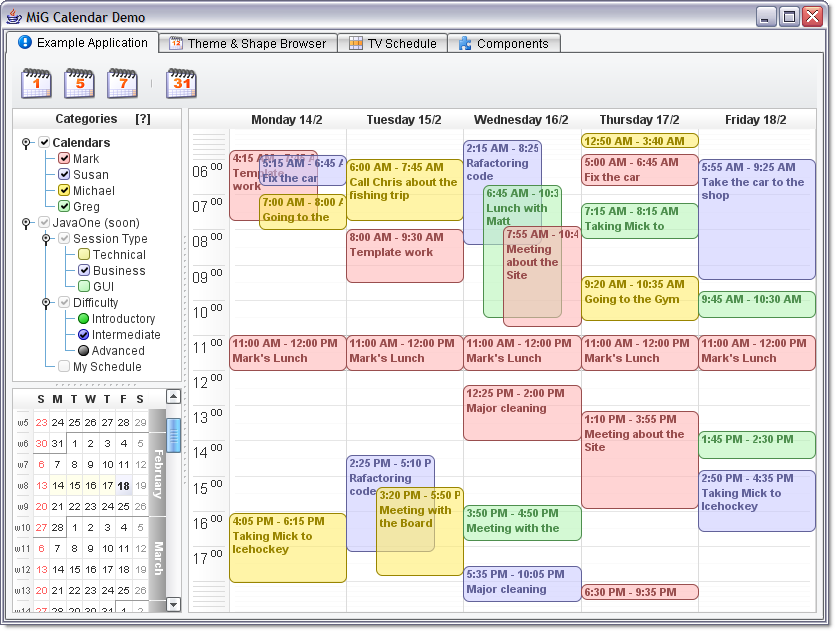Select the Introductory difficulty radio
The height and width of the screenshot is (631, 835).
[x=84, y=319]
